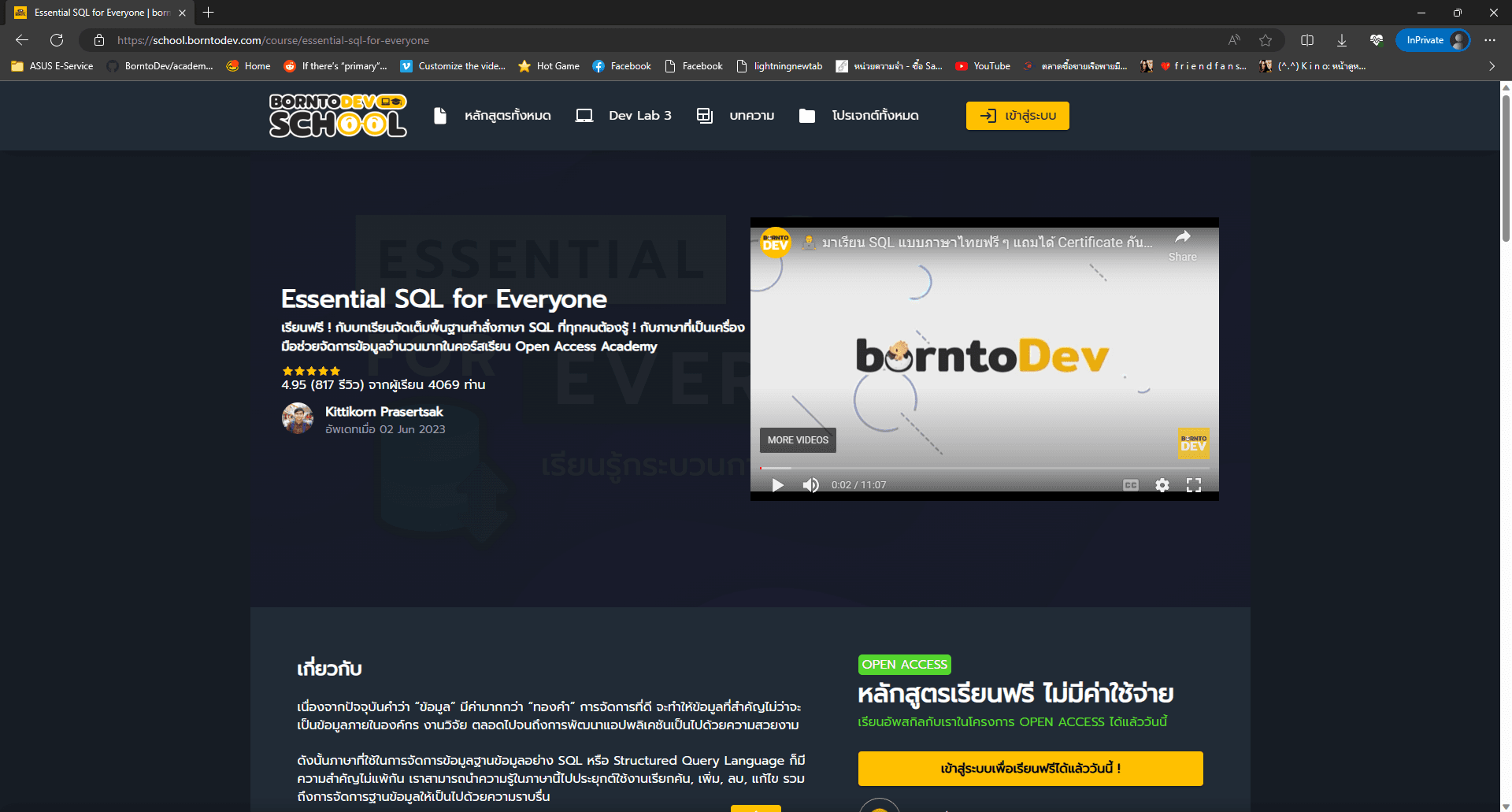Open the บทความ menu item

tap(736, 116)
